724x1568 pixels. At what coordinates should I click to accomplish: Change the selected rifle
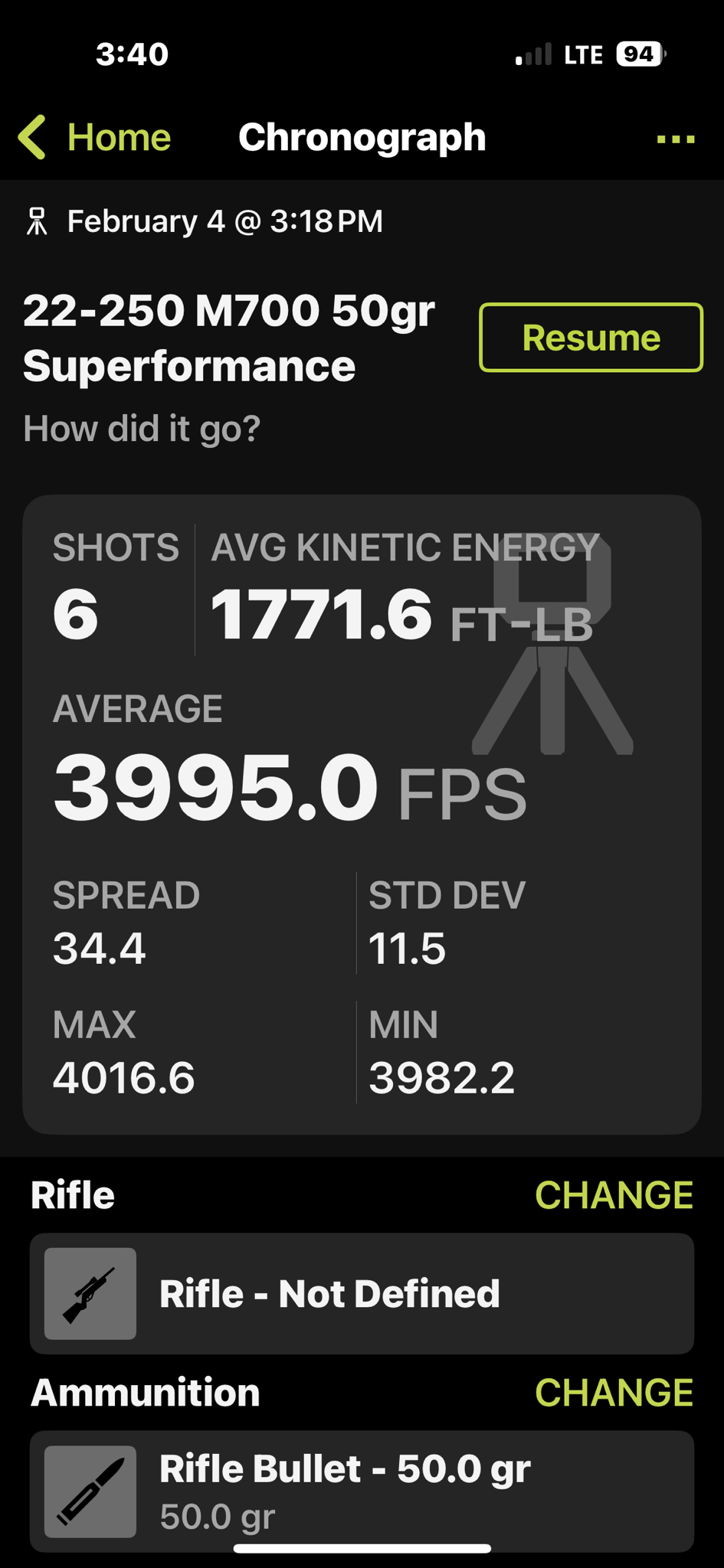[x=614, y=1195]
